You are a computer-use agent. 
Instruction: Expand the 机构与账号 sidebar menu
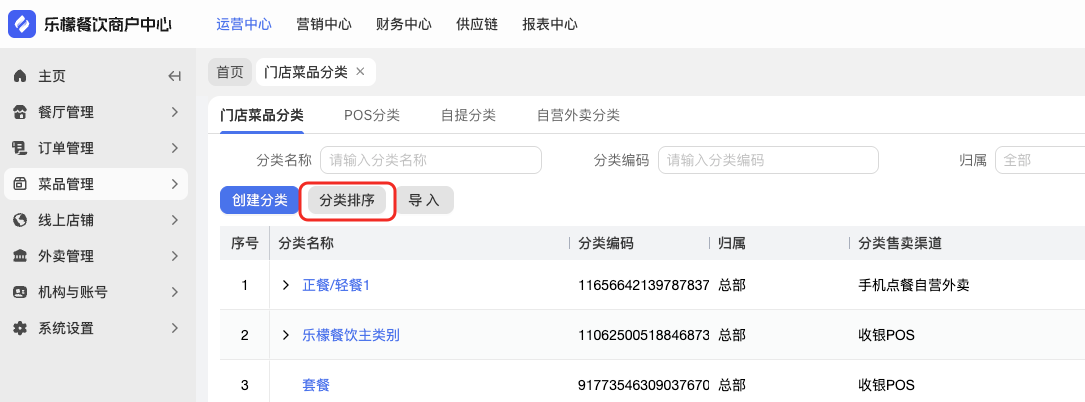[x=174, y=292]
